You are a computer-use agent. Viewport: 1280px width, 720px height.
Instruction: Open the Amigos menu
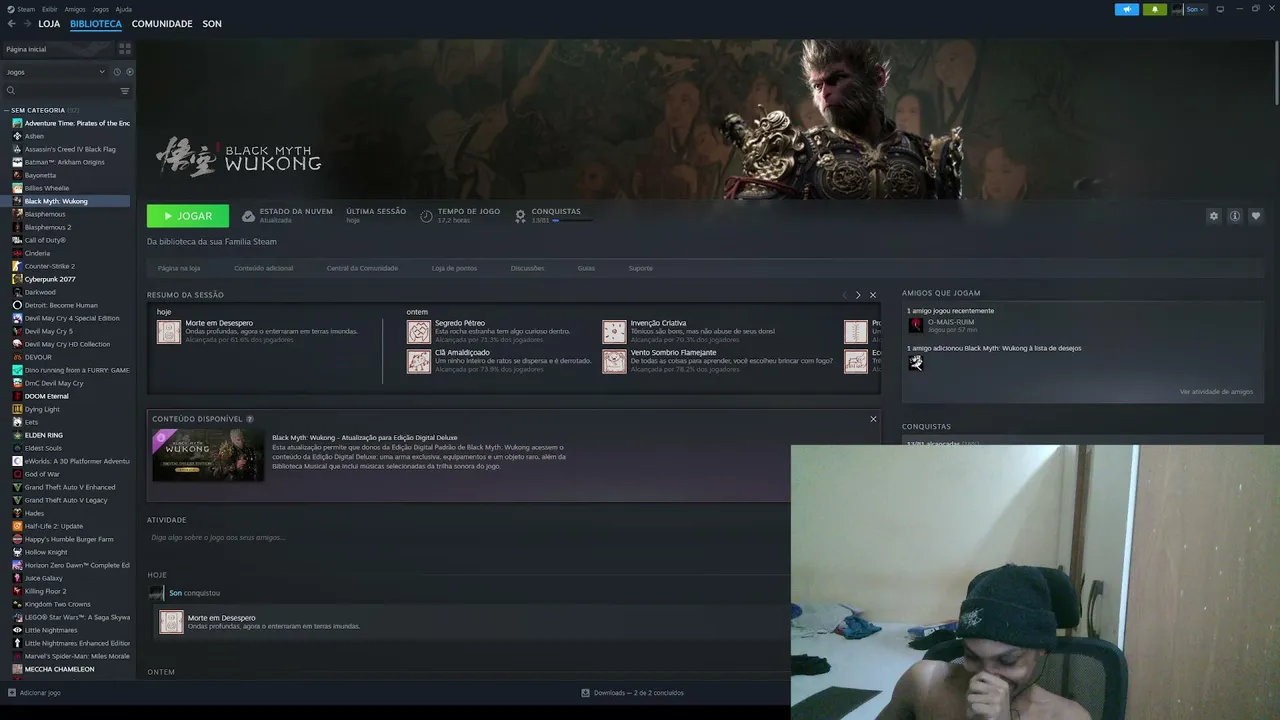click(x=75, y=9)
